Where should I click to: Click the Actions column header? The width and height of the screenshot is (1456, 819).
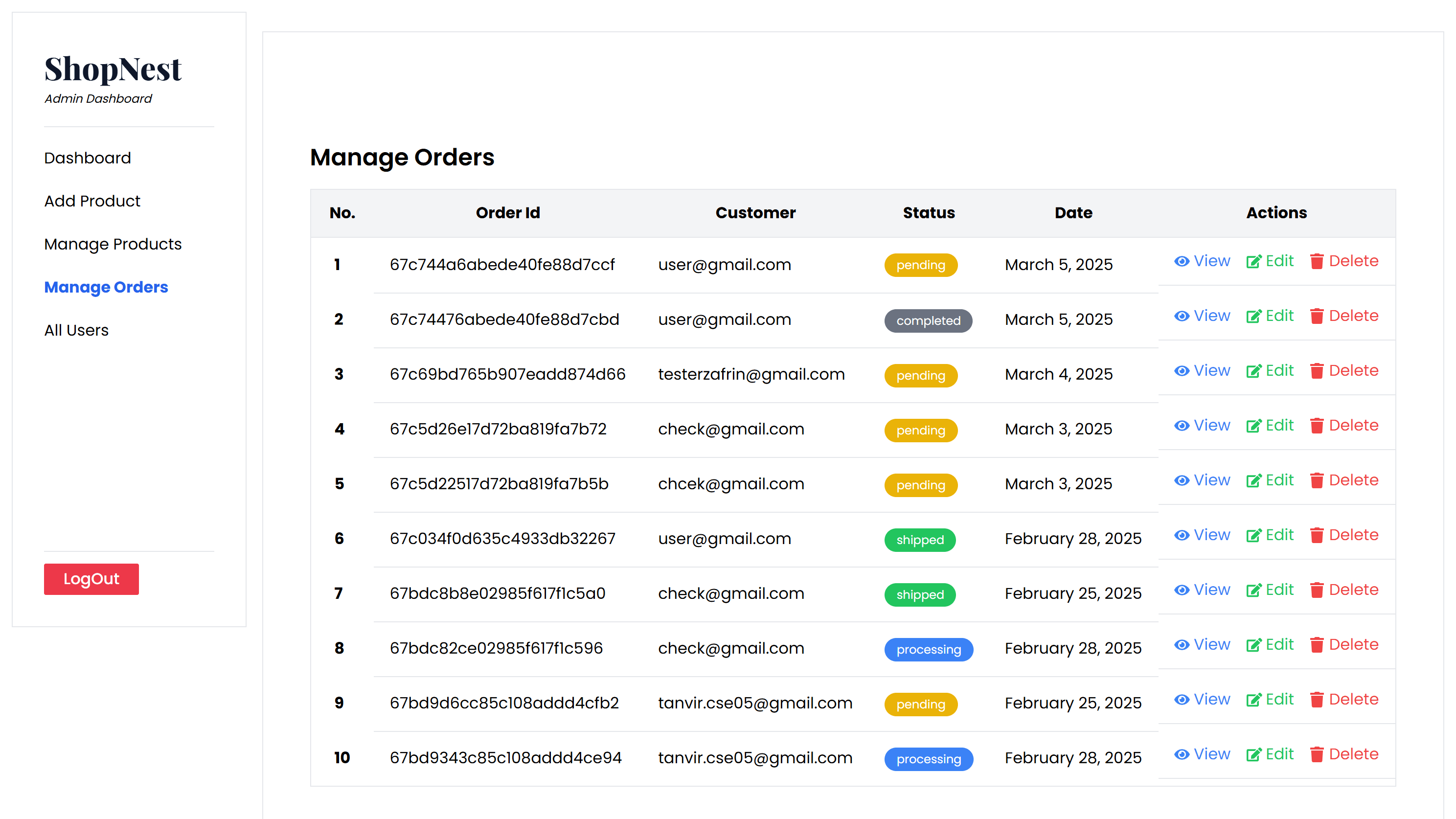[x=1276, y=213]
